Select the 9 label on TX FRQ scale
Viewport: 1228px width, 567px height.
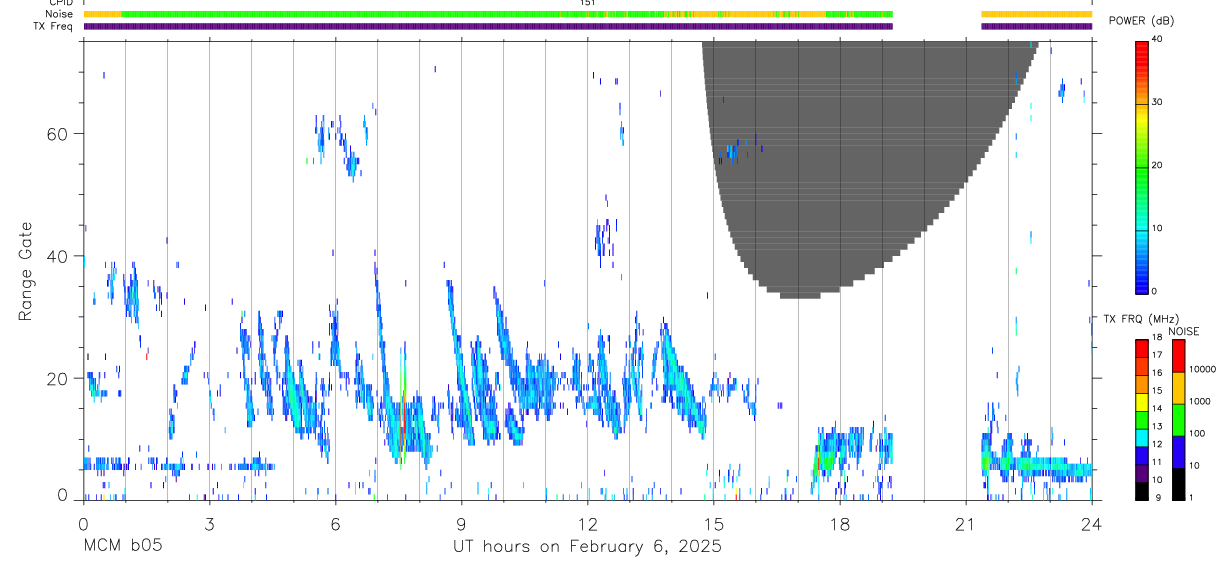tap(1157, 497)
